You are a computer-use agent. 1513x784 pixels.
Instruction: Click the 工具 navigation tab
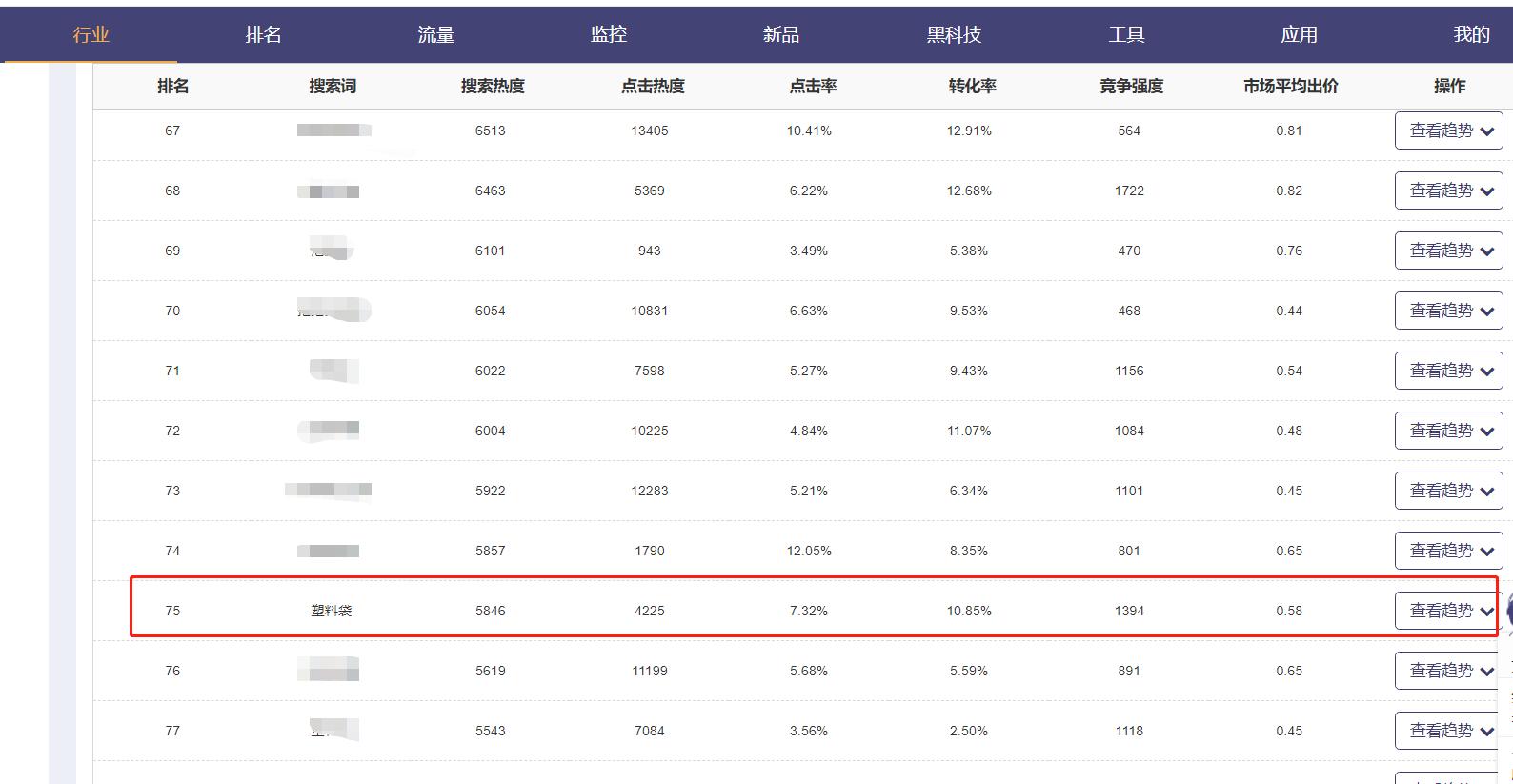tap(1125, 35)
